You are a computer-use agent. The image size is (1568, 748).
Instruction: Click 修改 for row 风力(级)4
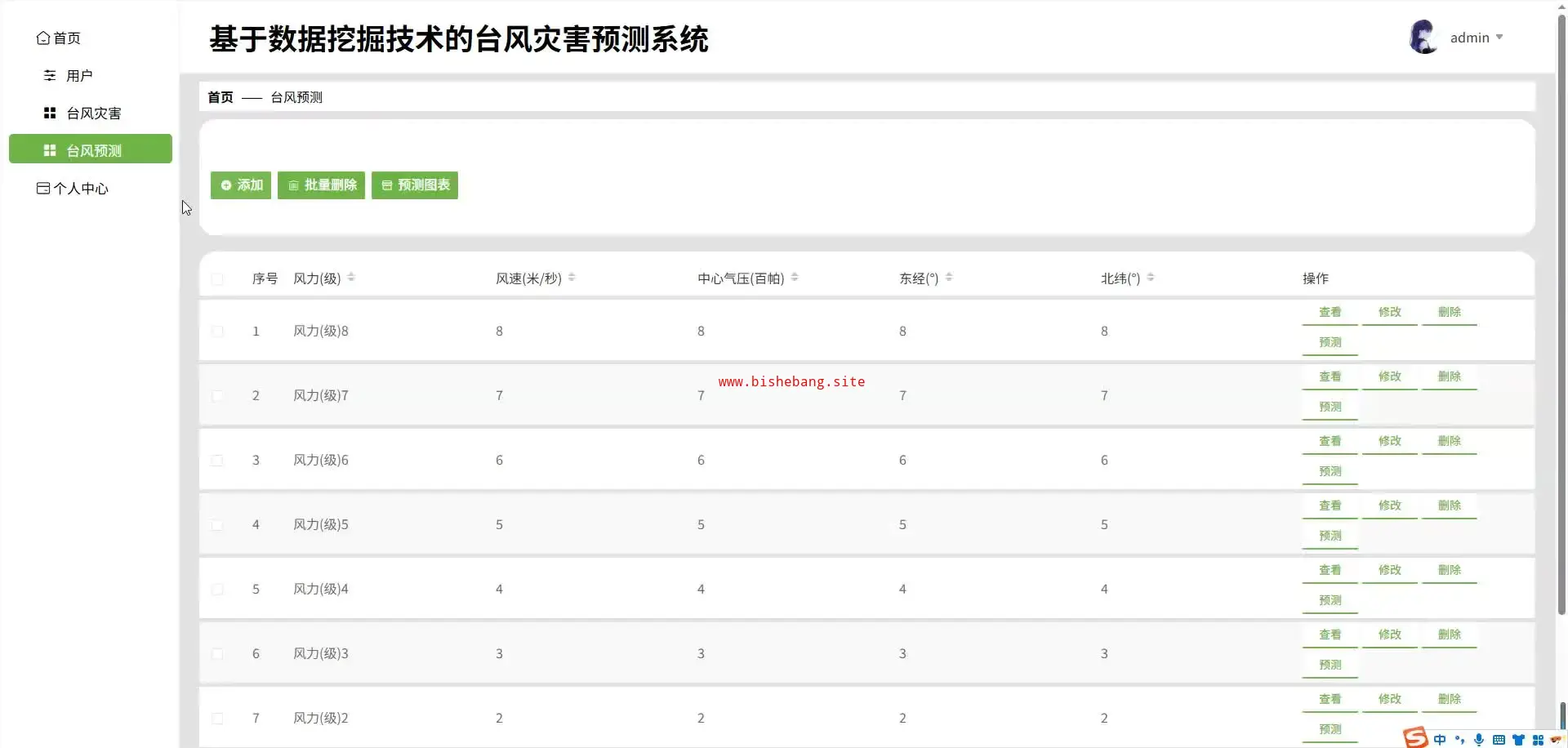(x=1390, y=571)
